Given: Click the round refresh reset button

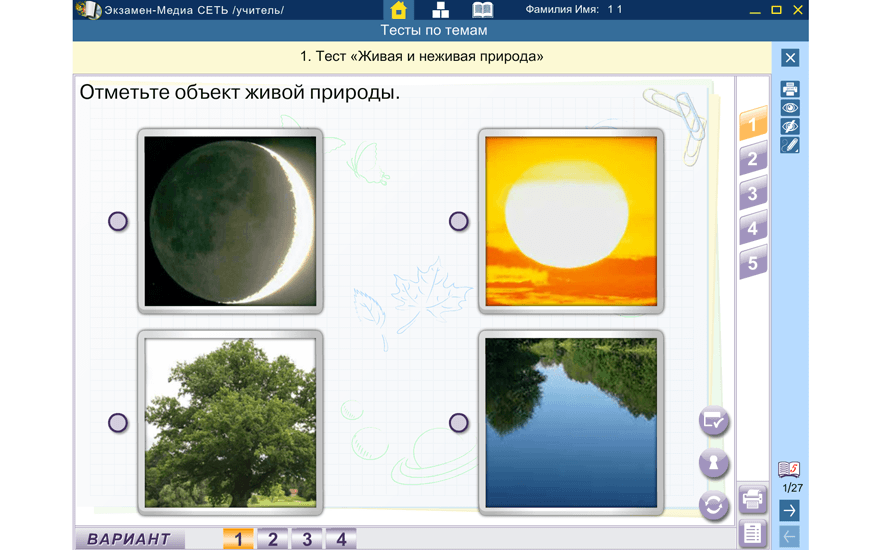Looking at the screenshot, I should (714, 506).
